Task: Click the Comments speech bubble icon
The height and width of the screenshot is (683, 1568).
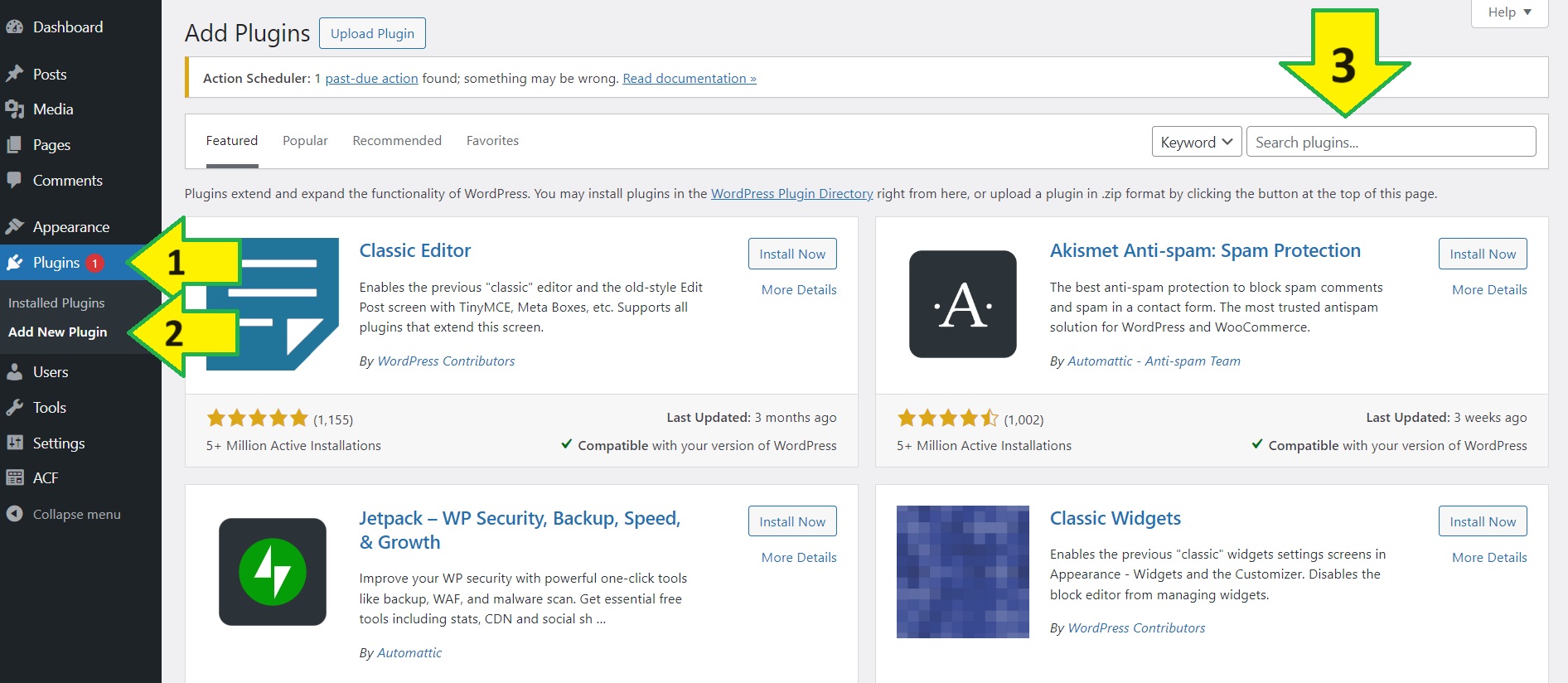Action: pos(15,180)
